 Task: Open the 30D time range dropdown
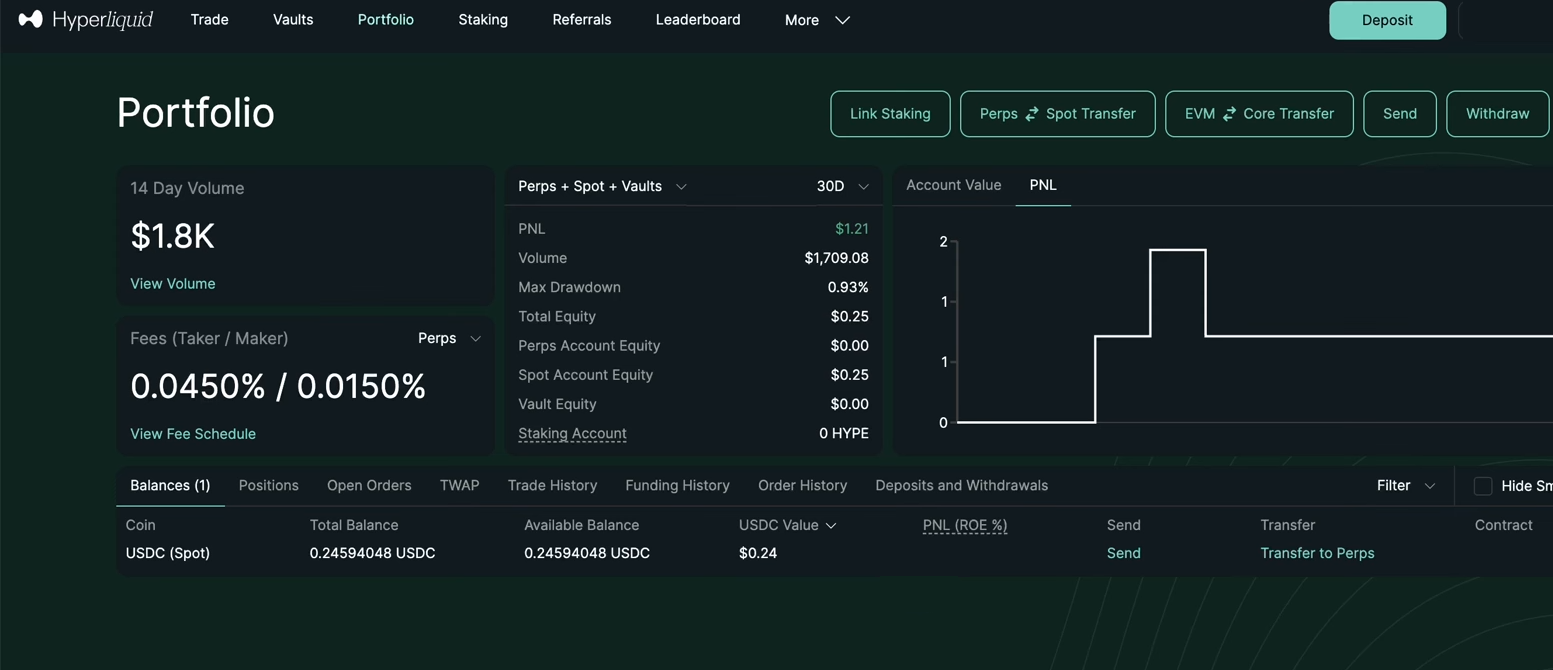[842, 186]
